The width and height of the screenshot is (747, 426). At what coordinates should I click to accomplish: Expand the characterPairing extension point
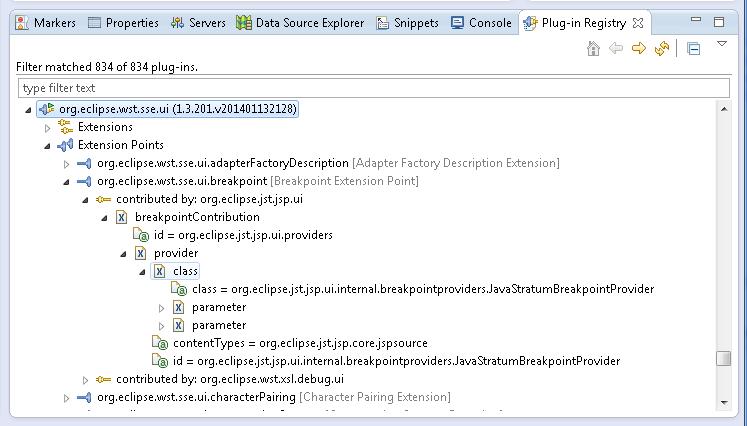pyautogui.click(x=66, y=398)
